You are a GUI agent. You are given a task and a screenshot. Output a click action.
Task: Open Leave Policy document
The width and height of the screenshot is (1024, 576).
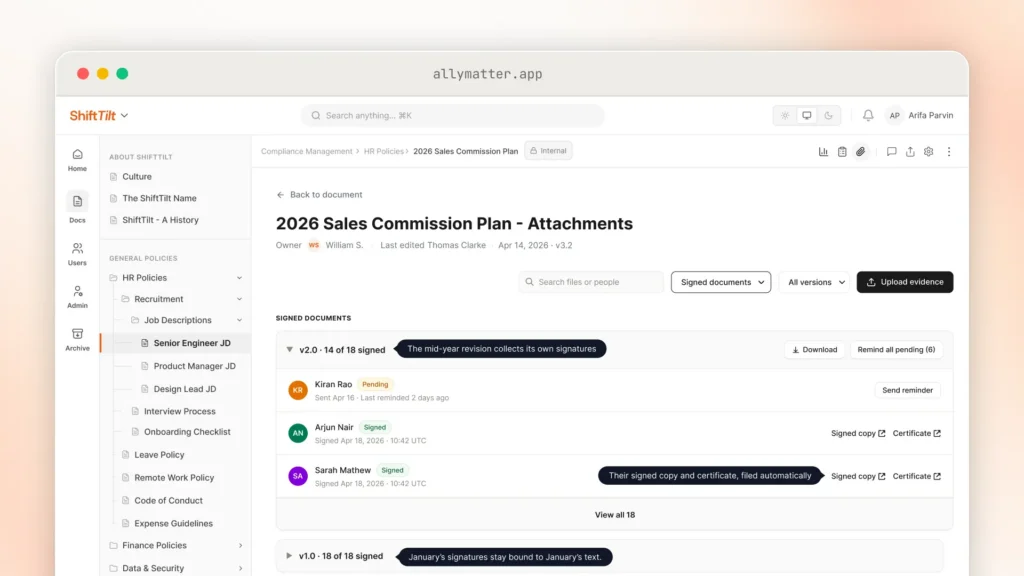(159, 455)
